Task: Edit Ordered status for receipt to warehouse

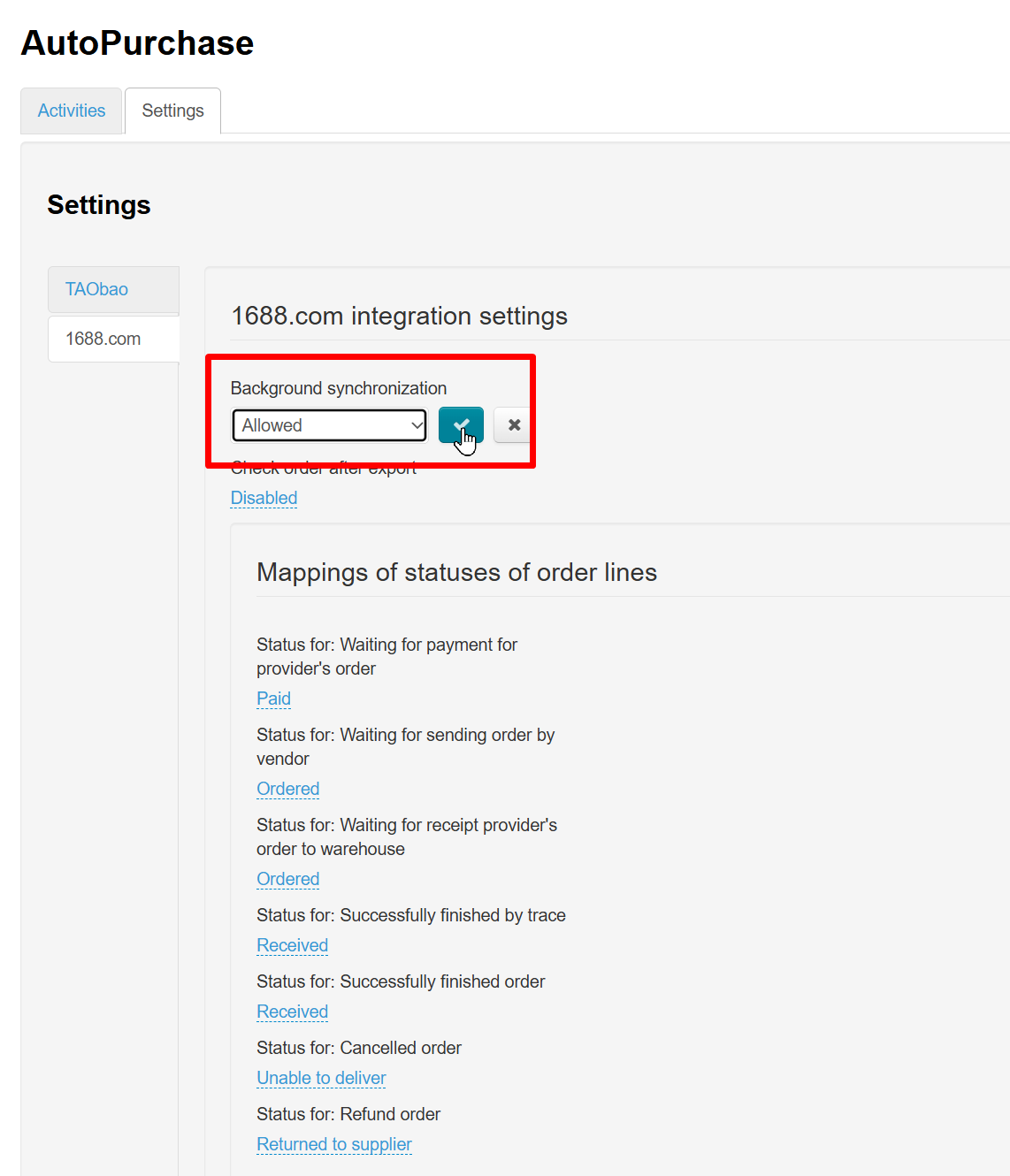Action: click(x=287, y=879)
